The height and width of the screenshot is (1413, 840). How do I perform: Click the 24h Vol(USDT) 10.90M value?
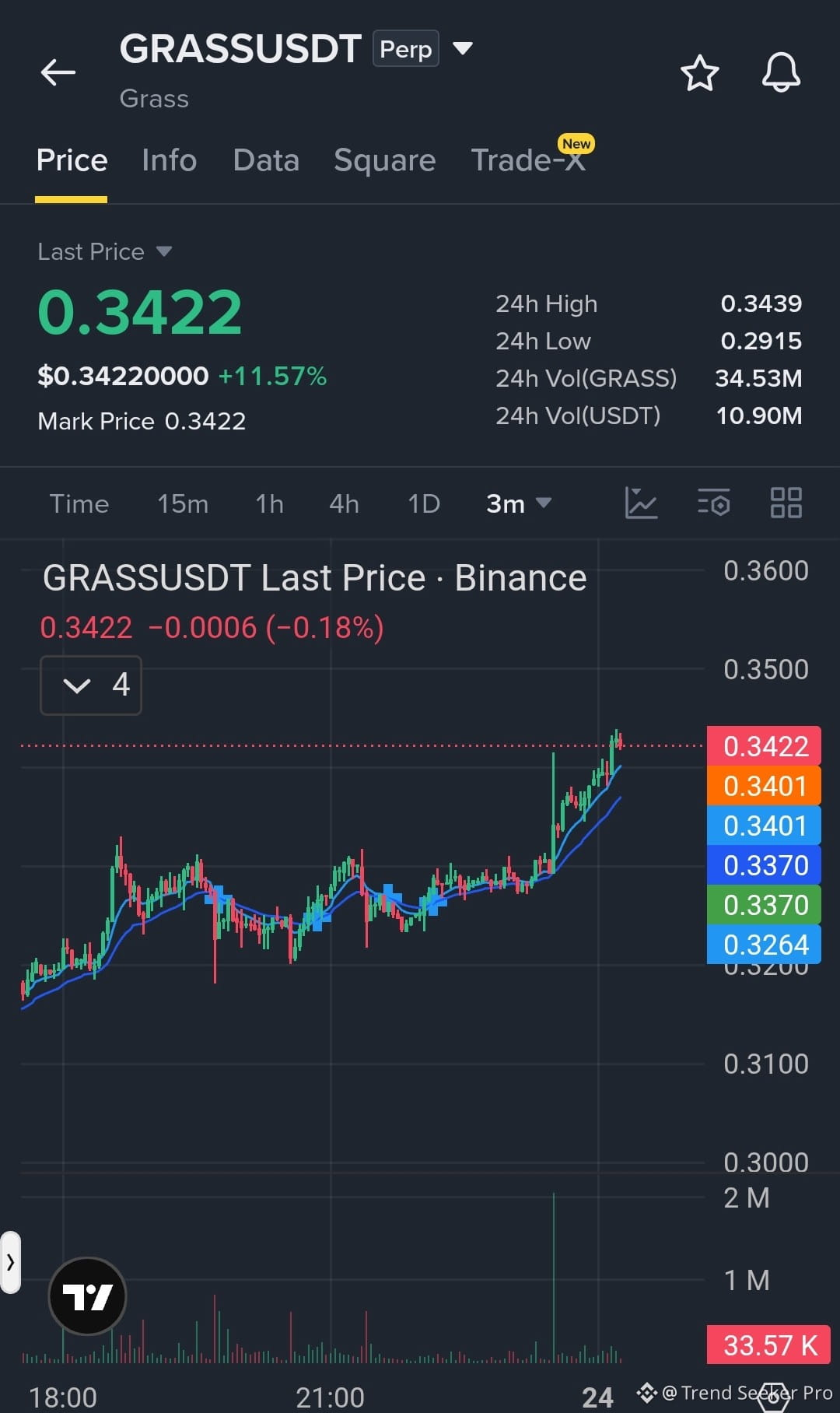758,415
